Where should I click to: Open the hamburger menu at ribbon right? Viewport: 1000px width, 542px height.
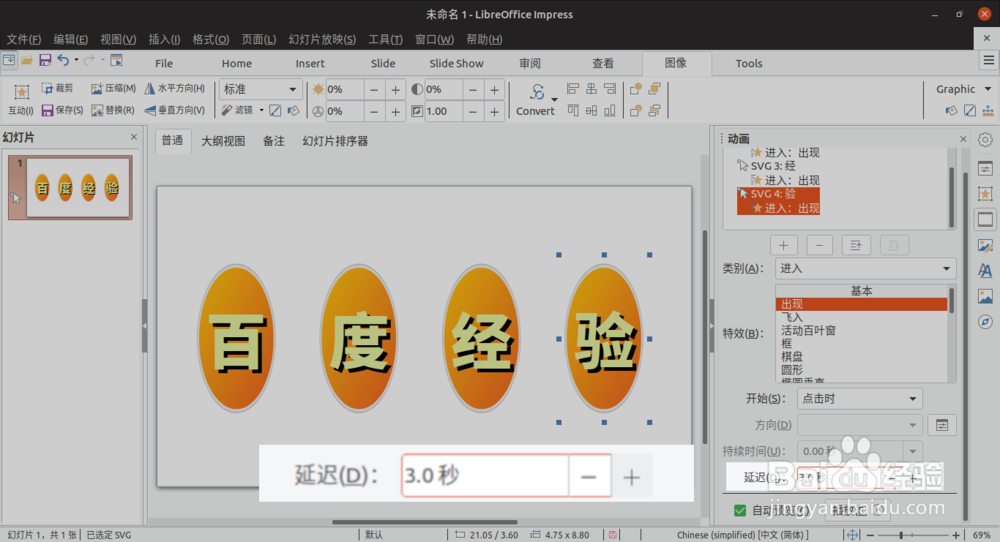(989, 61)
